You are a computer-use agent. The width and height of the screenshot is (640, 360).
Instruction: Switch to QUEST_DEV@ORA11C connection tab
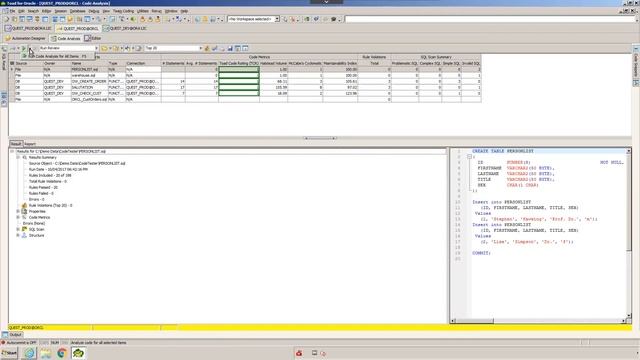click(x=125, y=28)
